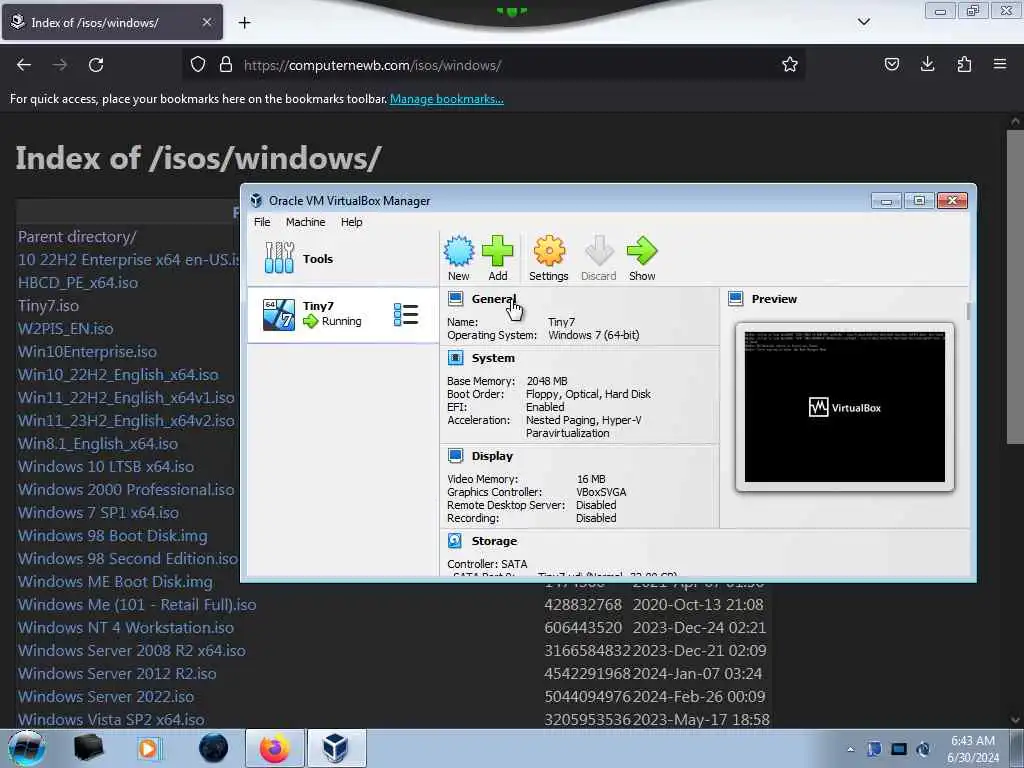Click the volume tray icon
Viewport: 1024px width, 768px height.
[x=923, y=749]
